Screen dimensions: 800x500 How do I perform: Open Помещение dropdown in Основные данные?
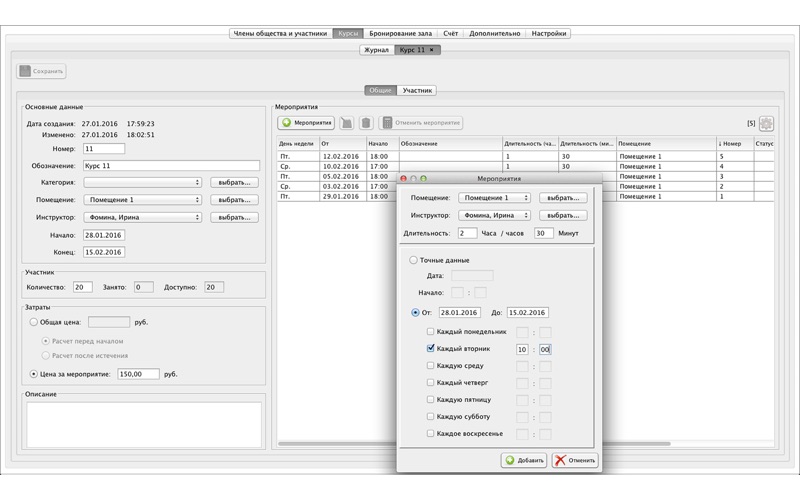click(x=142, y=200)
